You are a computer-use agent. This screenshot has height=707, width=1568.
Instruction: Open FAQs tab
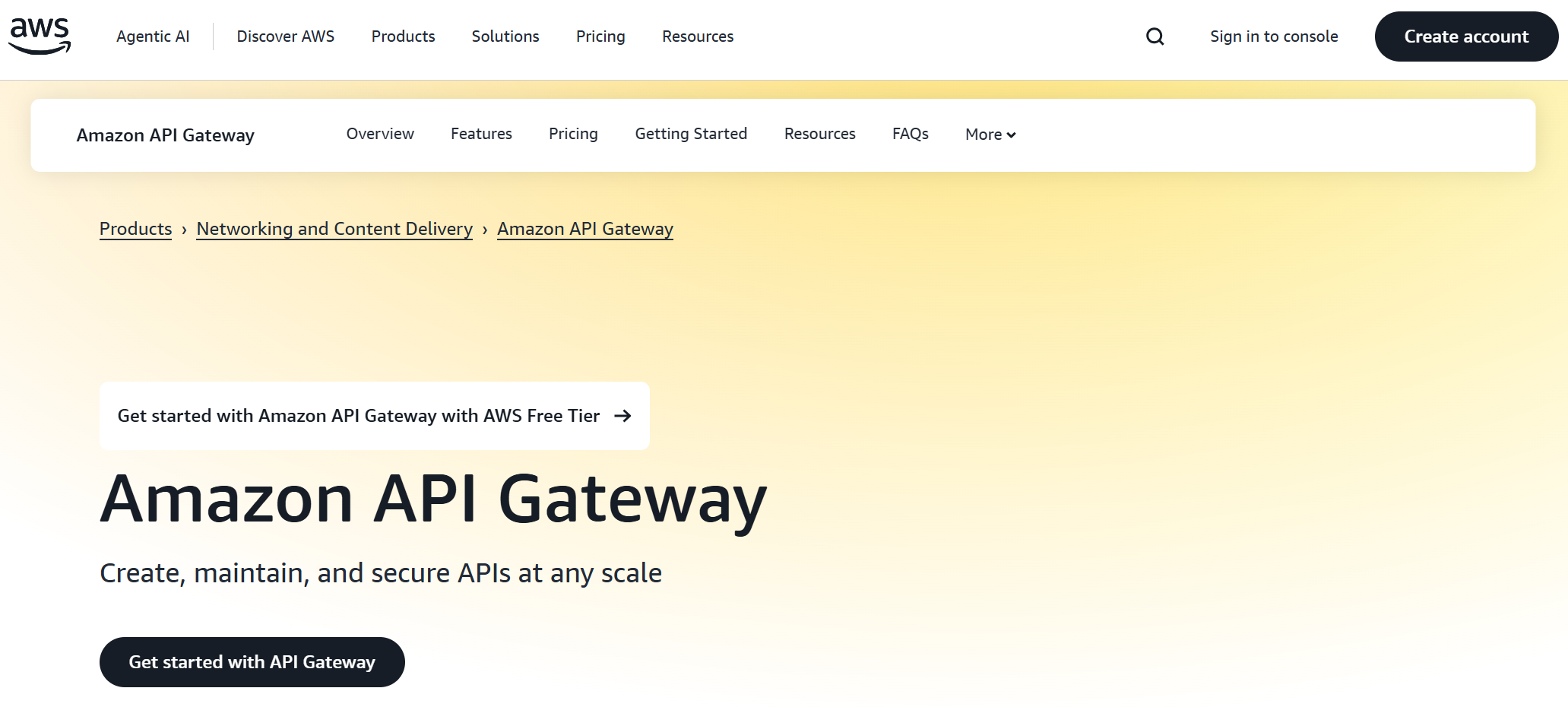click(x=911, y=134)
